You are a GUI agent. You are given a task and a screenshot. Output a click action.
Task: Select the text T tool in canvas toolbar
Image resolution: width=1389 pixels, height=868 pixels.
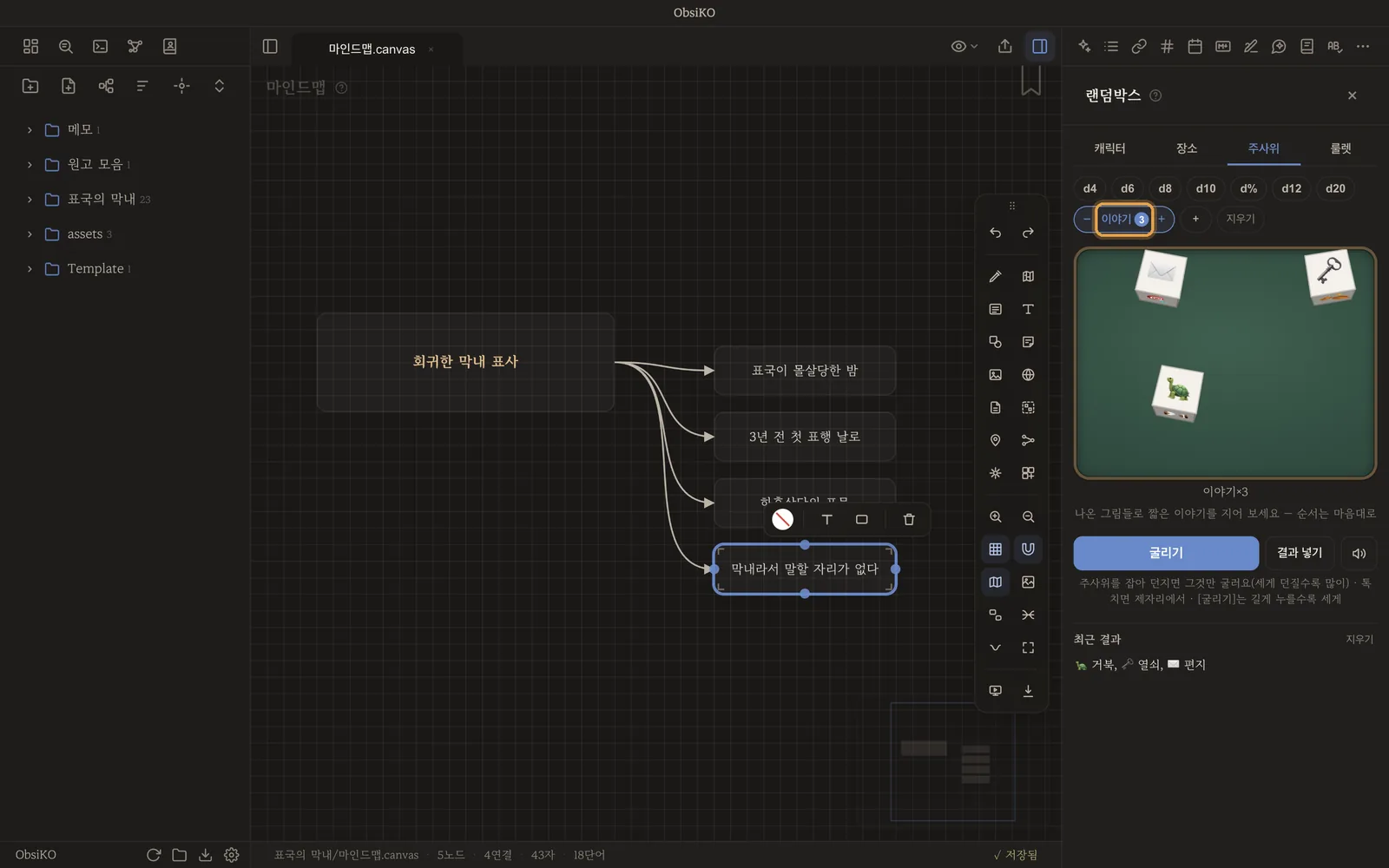pyautogui.click(x=1028, y=309)
